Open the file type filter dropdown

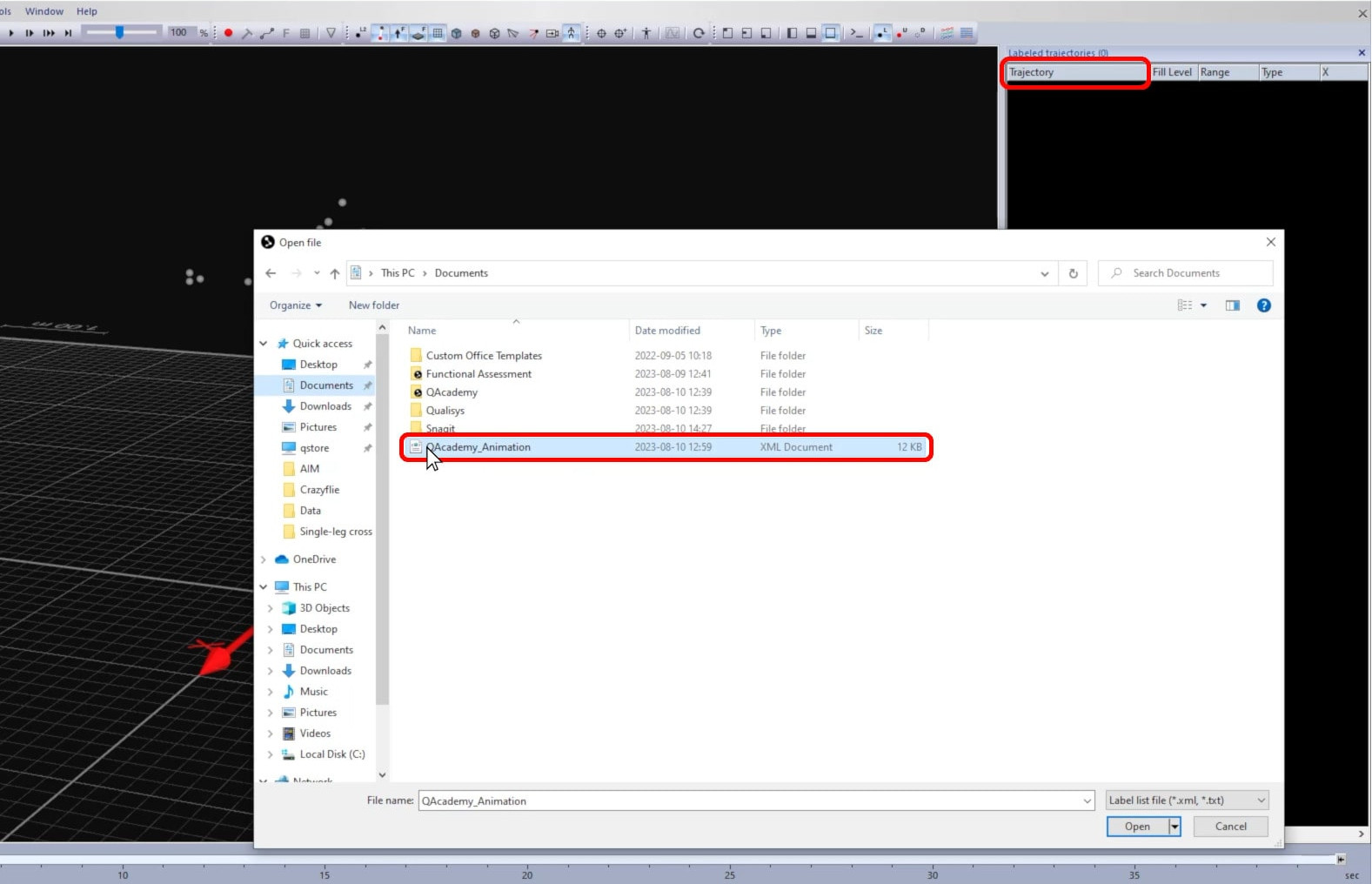pyautogui.click(x=1187, y=800)
